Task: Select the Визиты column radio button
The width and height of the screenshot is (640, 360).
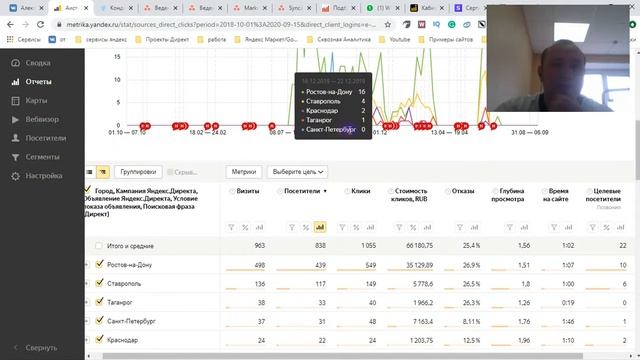Action: click(x=232, y=191)
